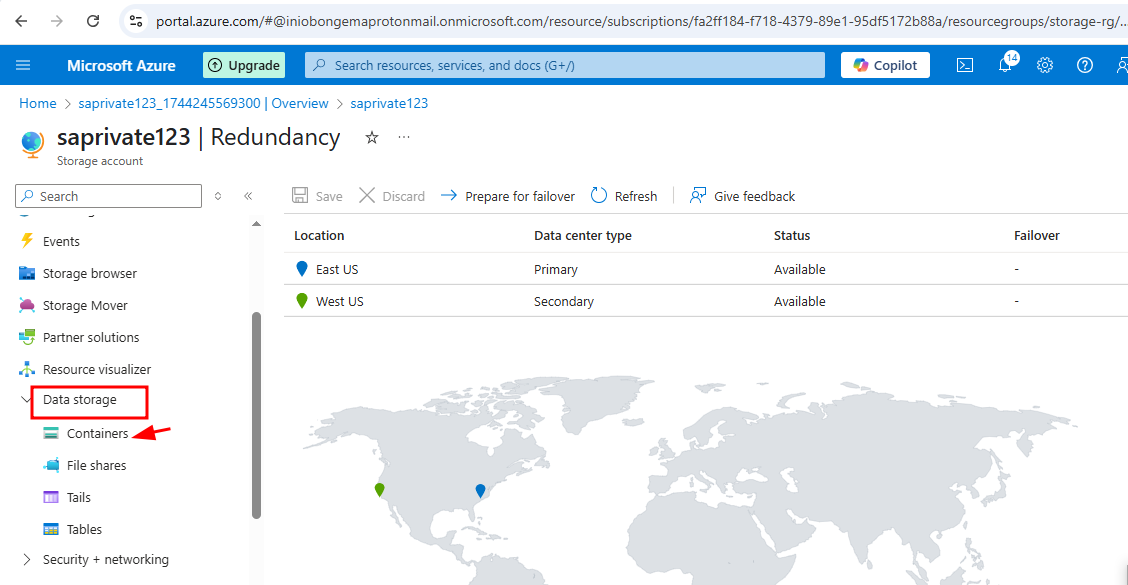Click the sidebar menu Search box
The height and width of the screenshot is (585, 1128).
(109, 196)
